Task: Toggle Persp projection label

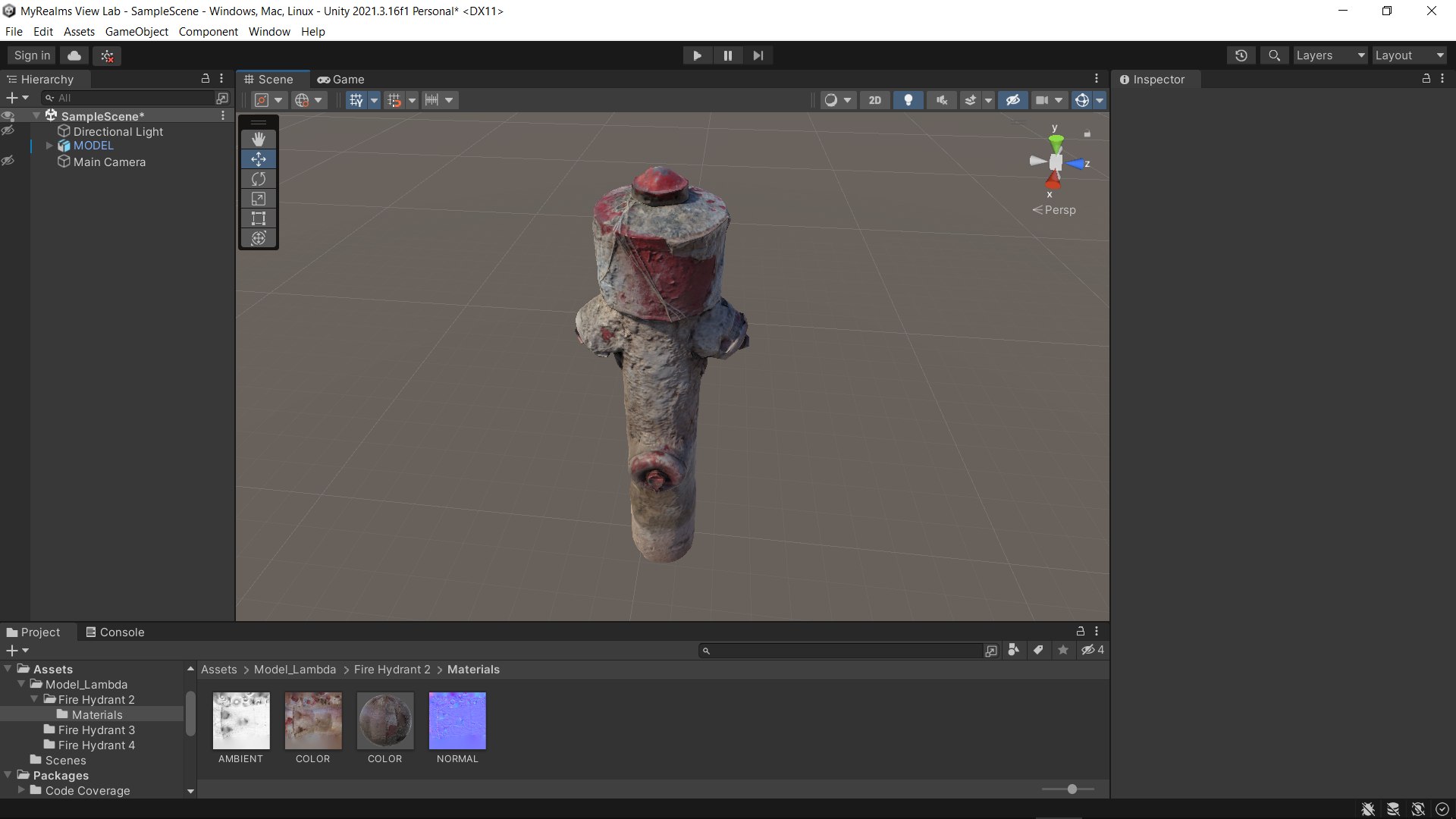Action: pyautogui.click(x=1054, y=210)
